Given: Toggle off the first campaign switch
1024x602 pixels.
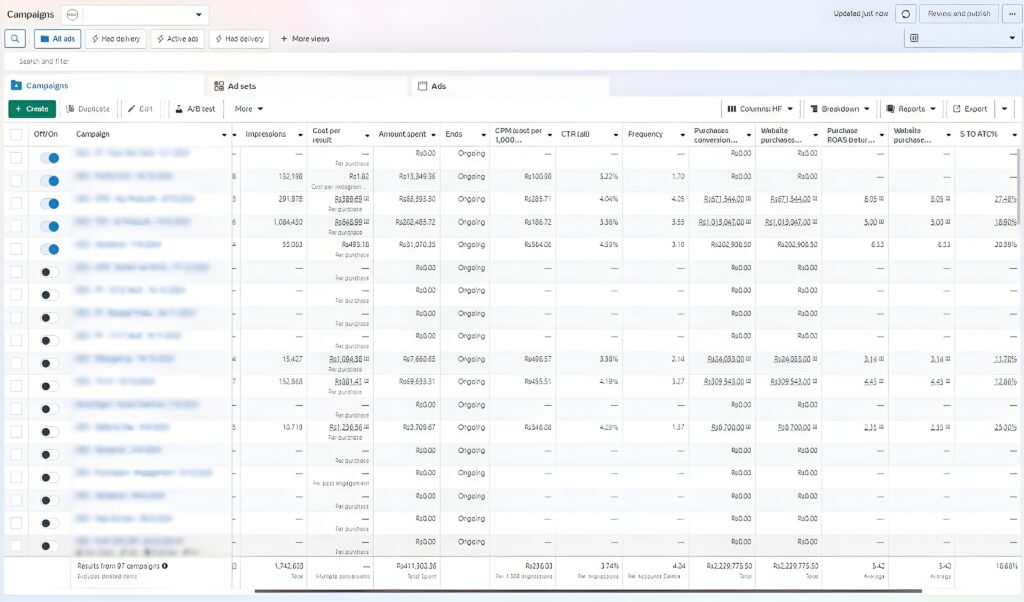Looking at the screenshot, I should pos(50,157).
